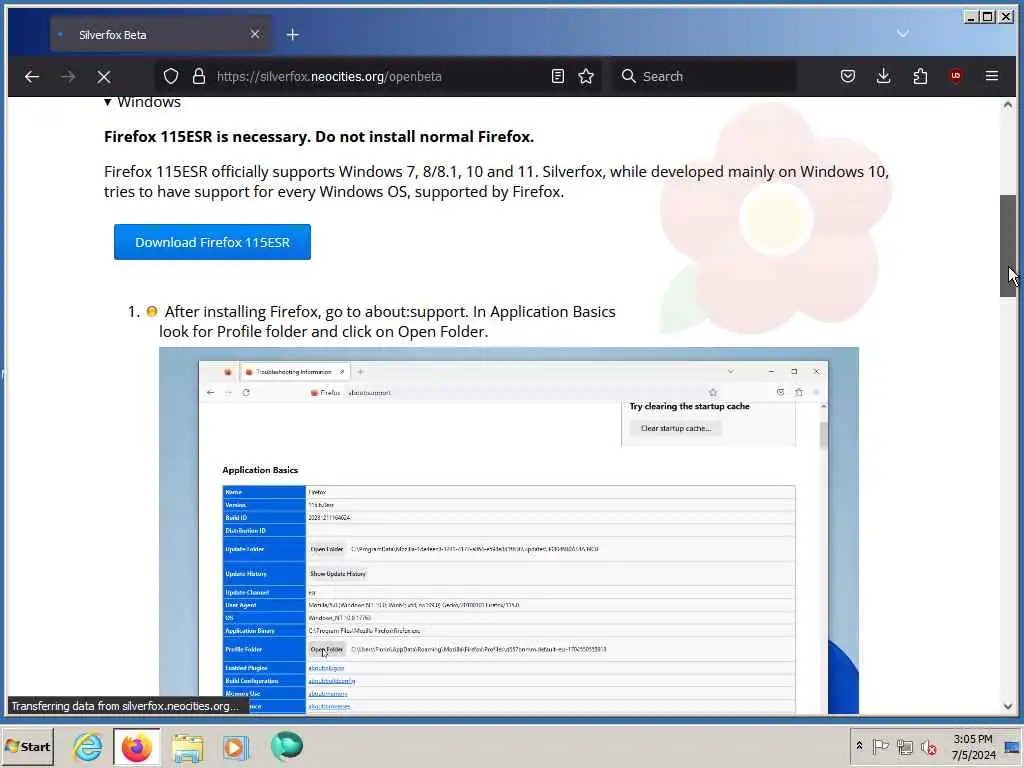Click Download Firefox 115ESR button
The height and width of the screenshot is (768, 1024).
[212, 242]
